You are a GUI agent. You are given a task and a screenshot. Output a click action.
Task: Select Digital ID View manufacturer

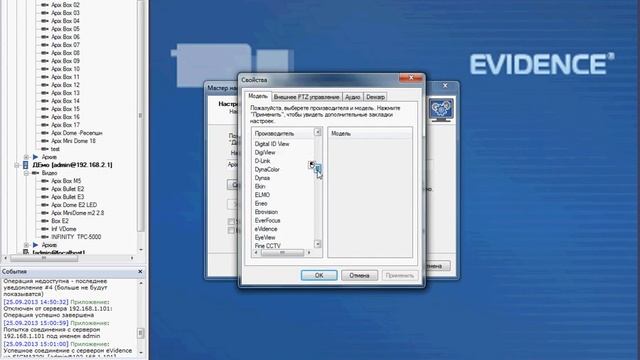pyautogui.click(x=272, y=144)
